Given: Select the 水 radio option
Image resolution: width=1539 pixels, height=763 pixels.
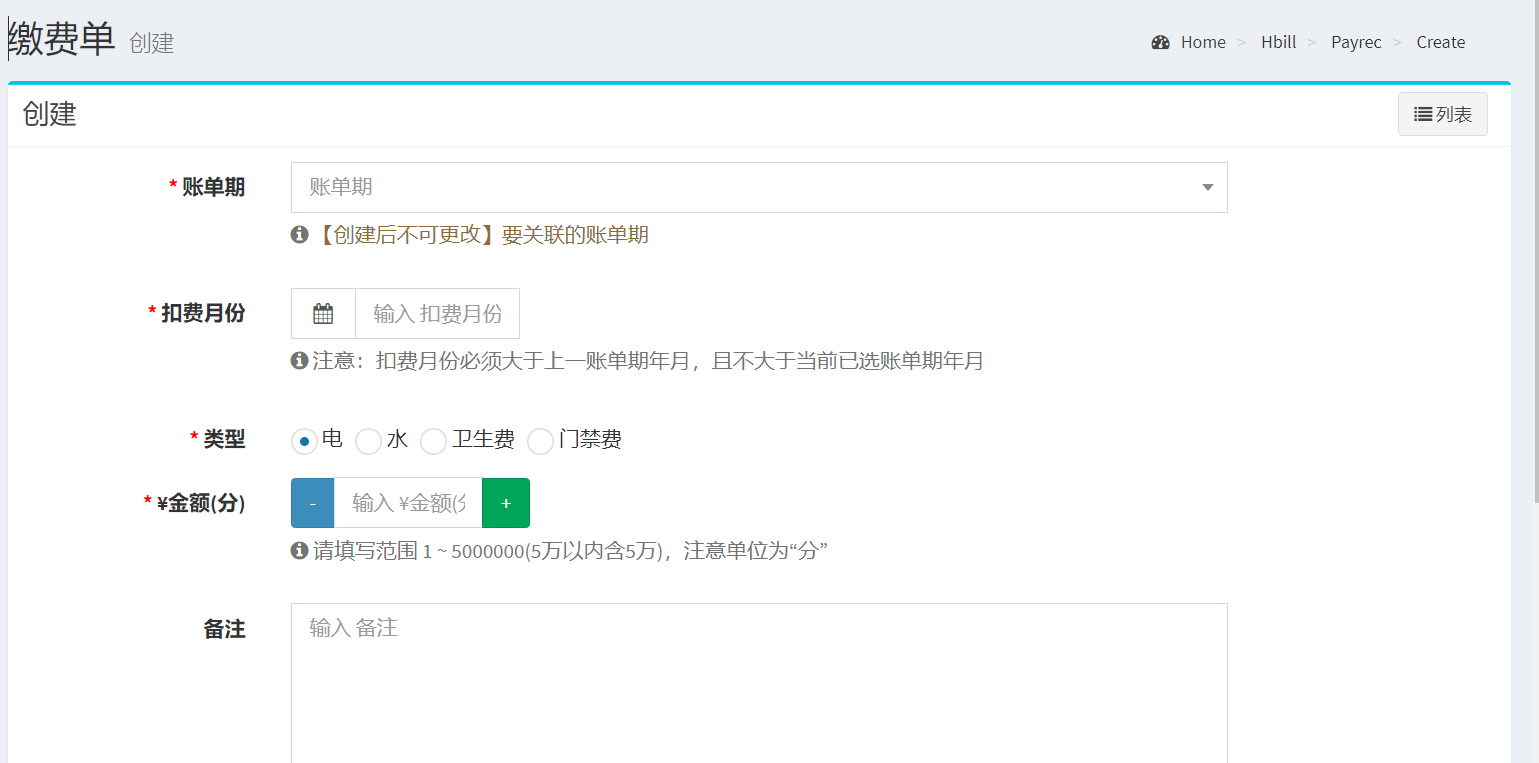Looking at the screenshot, I should pyautogui.click(x=368, y=441).
